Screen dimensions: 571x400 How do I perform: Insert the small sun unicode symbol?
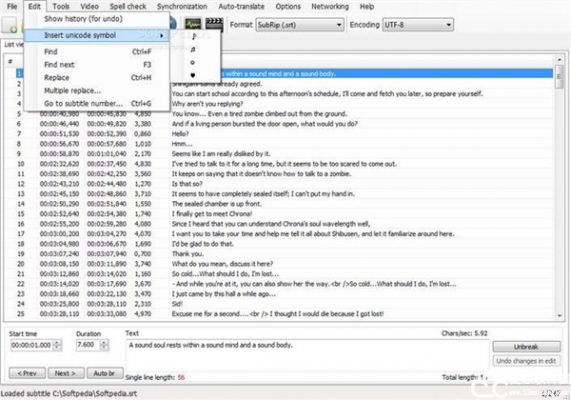pyautogui.click(x=193, y=63)
